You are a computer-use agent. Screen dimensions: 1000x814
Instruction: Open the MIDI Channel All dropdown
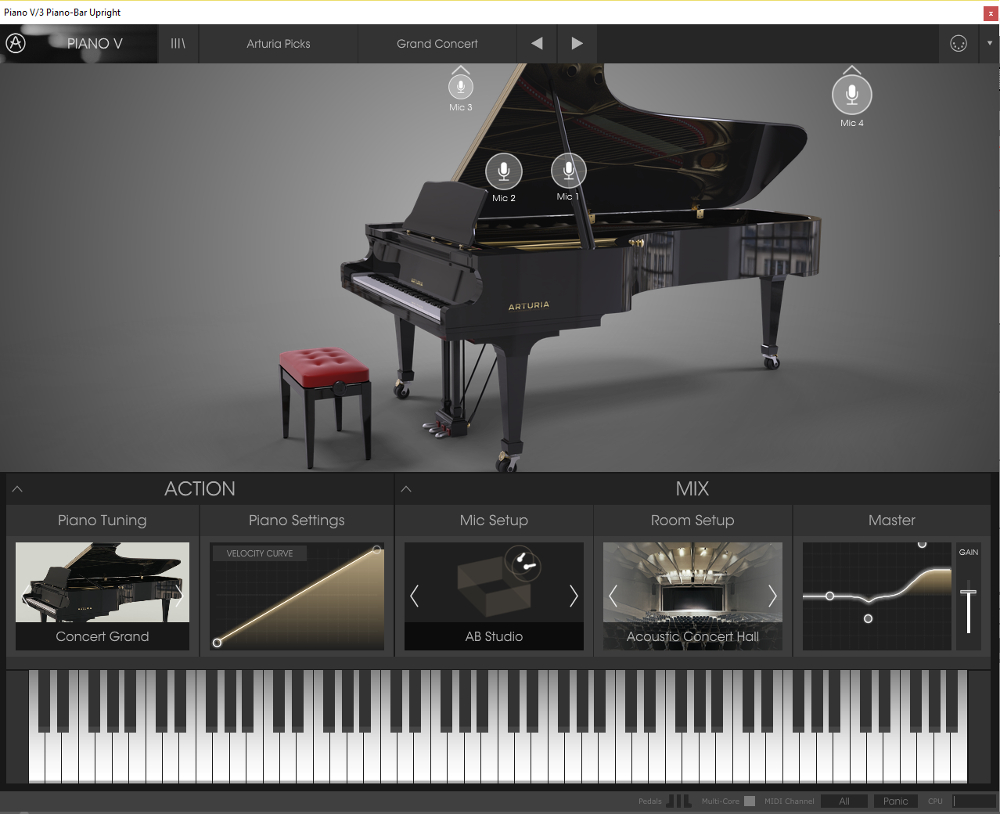[844, 801]
